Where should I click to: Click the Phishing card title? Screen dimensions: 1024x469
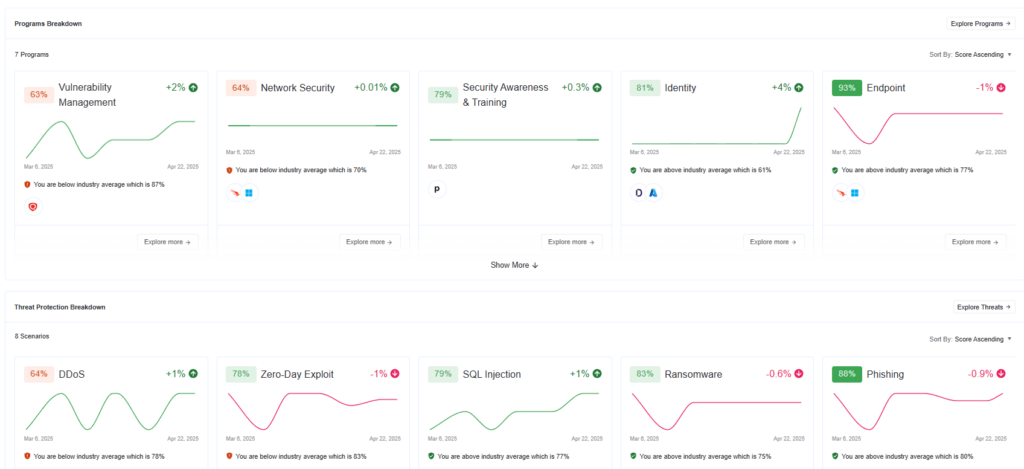pyautogui.click(x=886, y=375)
